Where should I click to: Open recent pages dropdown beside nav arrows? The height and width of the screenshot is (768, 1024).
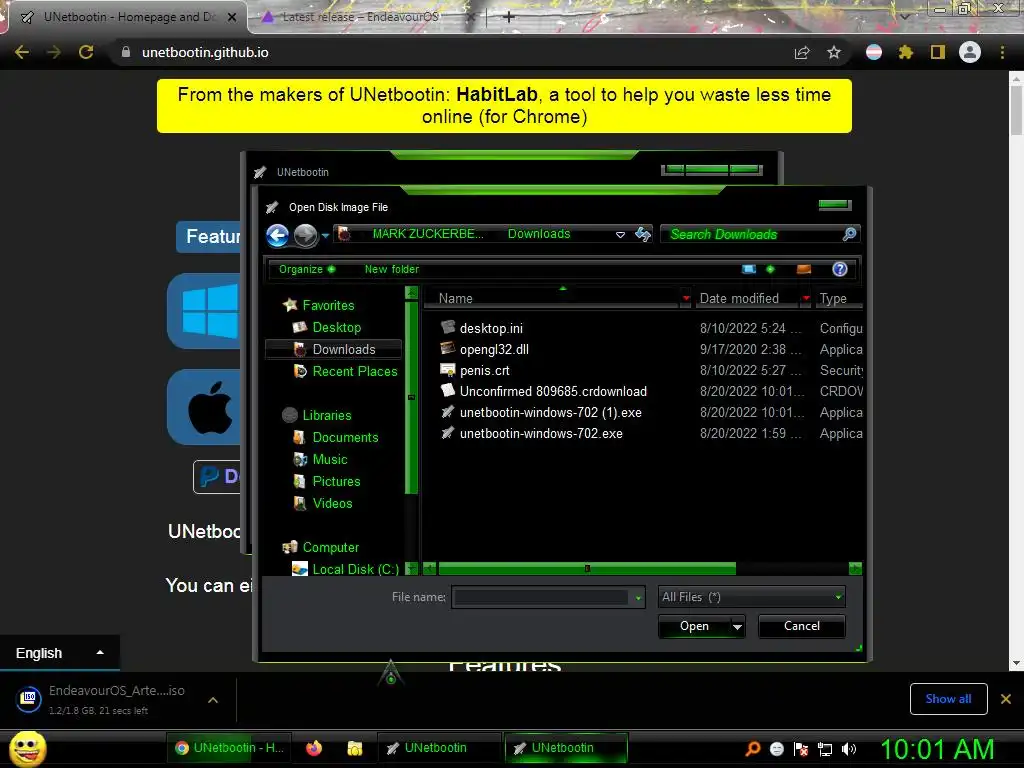pos(325,236)
